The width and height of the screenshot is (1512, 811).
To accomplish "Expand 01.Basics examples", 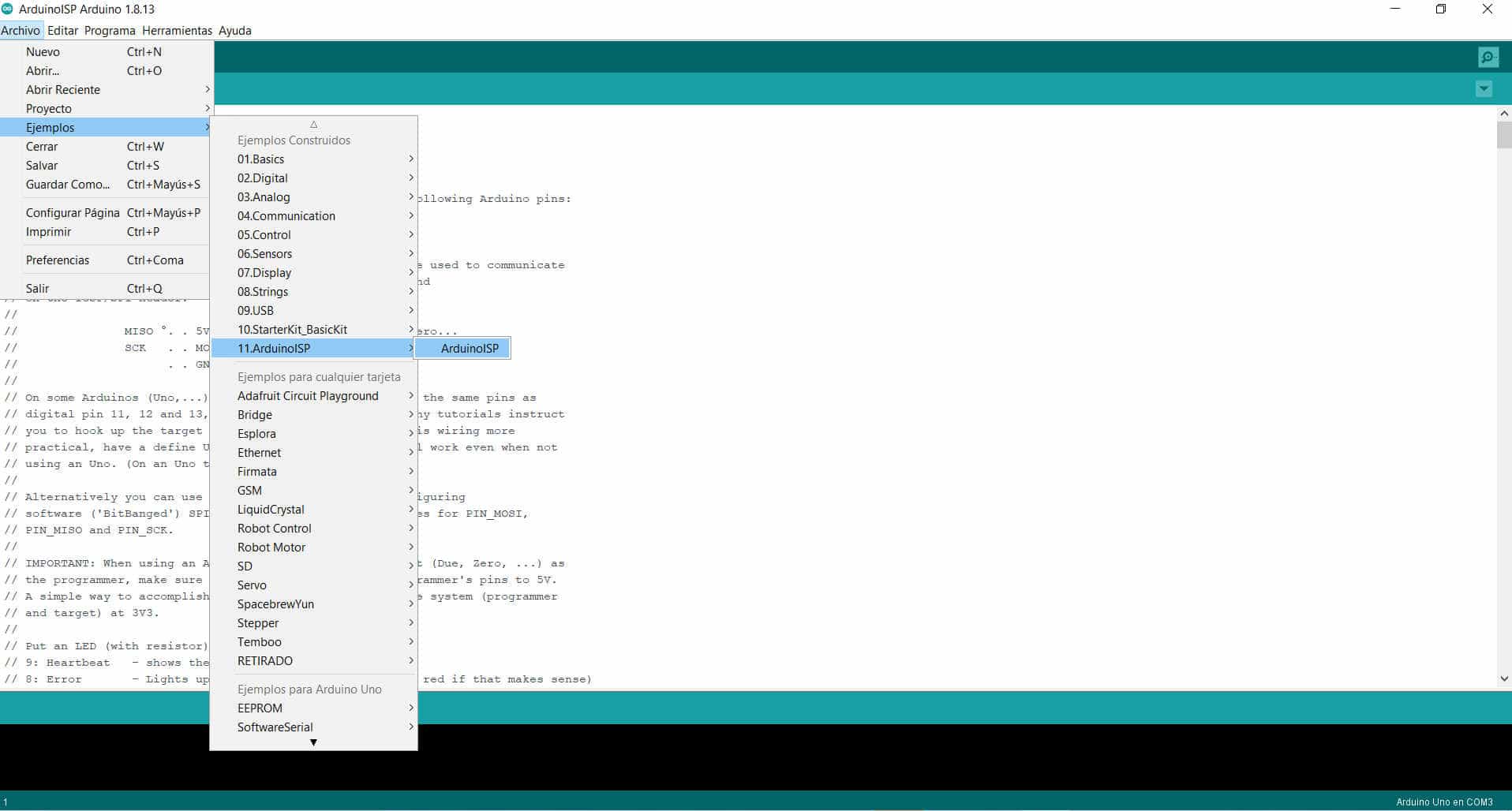I will 313,159.
